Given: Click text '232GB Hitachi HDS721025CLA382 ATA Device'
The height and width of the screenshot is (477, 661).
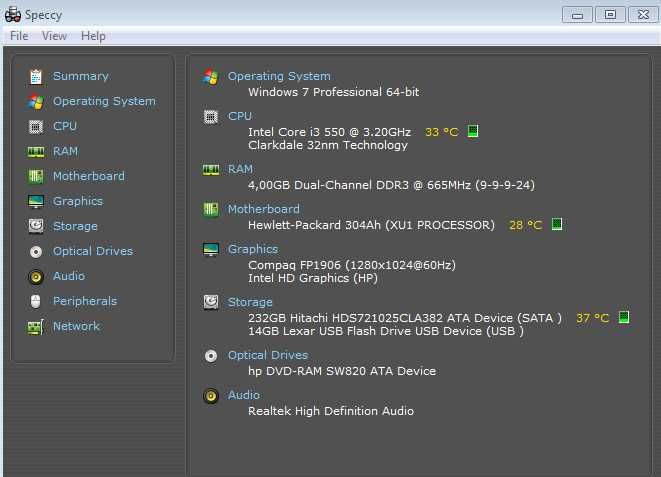Looking at the screenshot, I should pyautogui.click(x=380, y=318).
